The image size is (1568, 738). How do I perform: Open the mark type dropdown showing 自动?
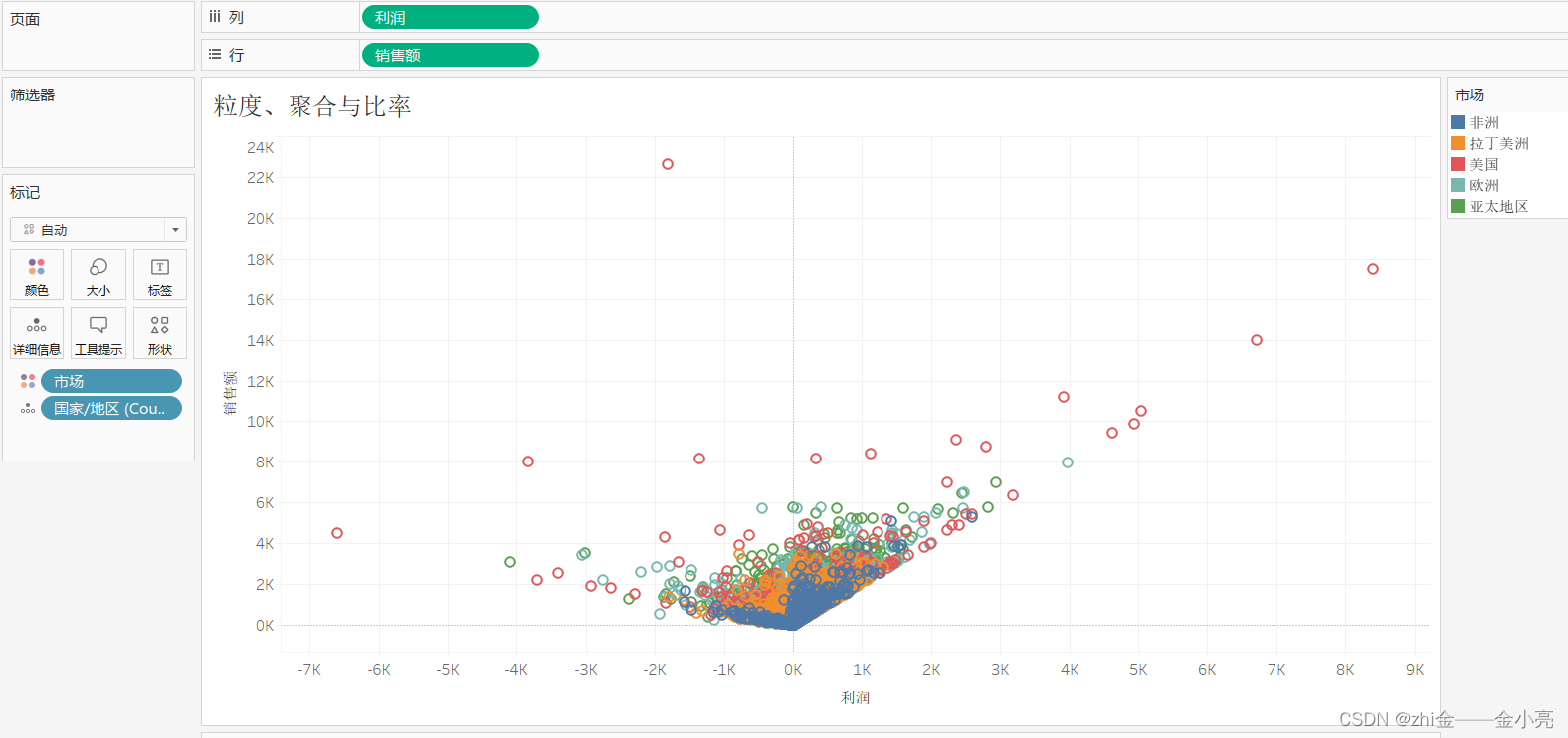pyautogui.click(x=98, y=230)
